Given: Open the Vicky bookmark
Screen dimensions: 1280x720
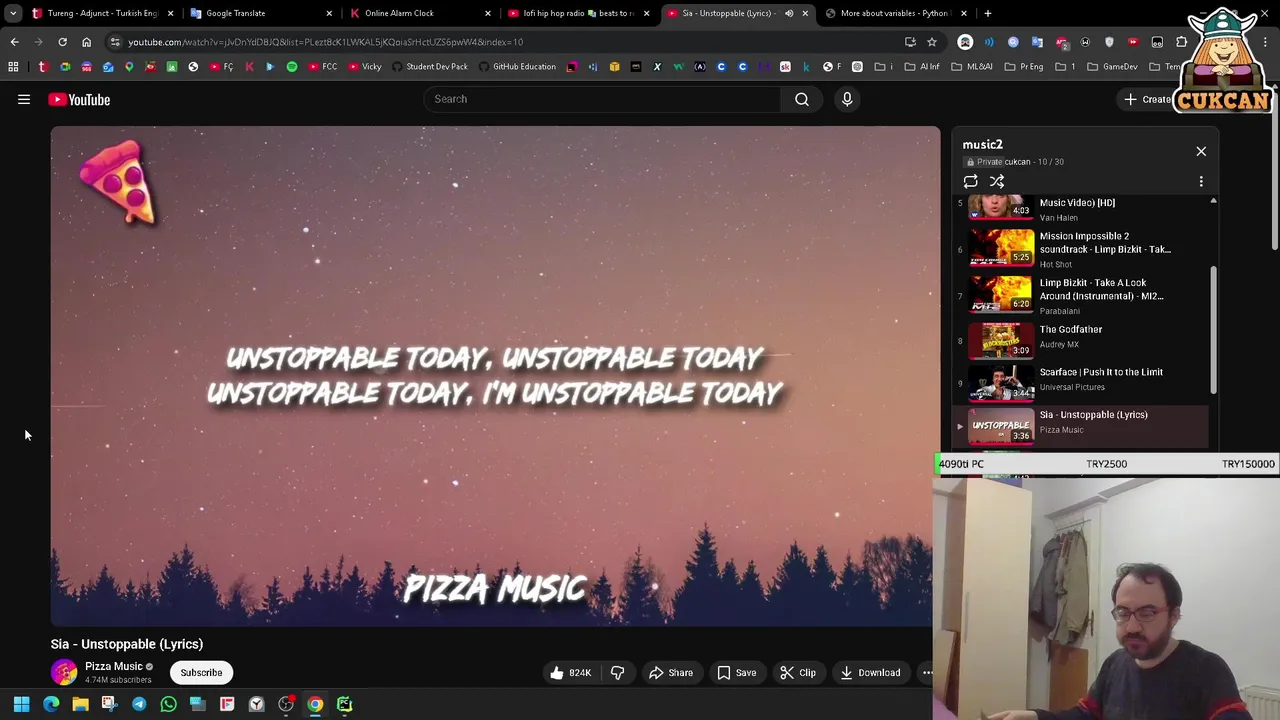Looking at the screenshot, I should coord(365,67).
